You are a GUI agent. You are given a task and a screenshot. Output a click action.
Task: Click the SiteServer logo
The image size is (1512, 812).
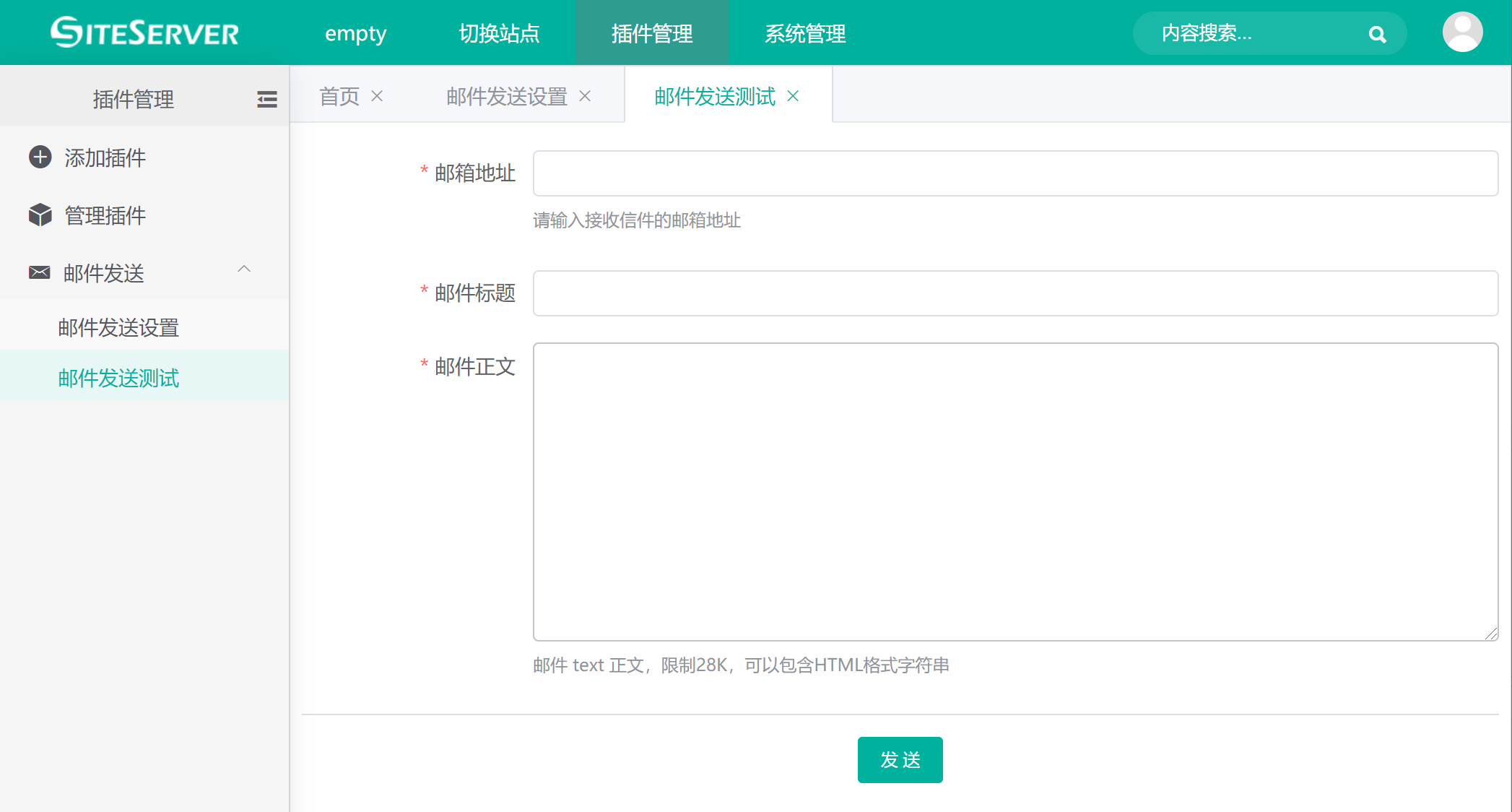pyautogui.click(x=144, y=33)
